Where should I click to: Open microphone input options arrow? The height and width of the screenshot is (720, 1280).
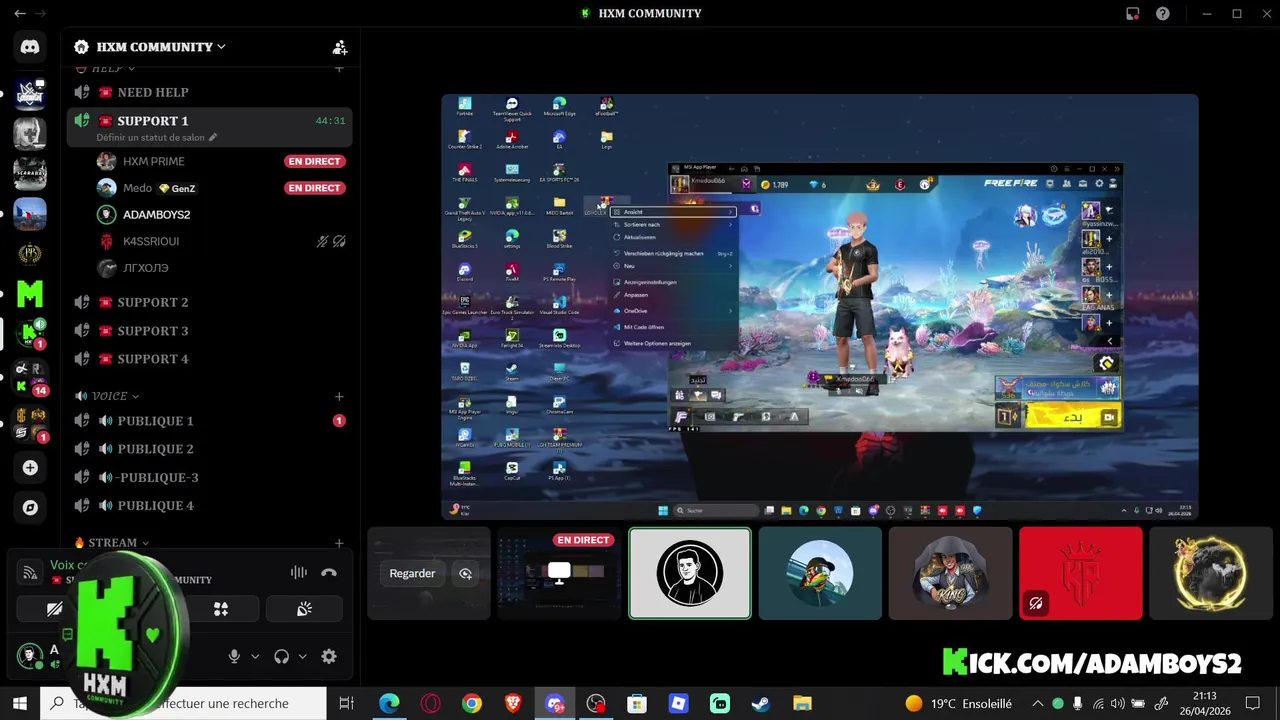coord(255,657)
